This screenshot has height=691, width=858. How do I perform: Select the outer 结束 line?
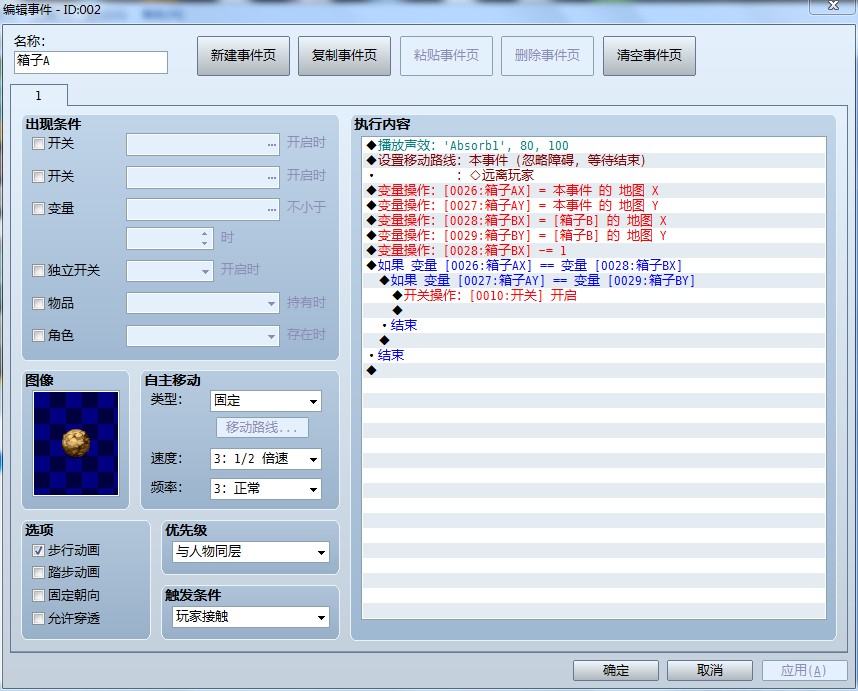tap(594, 356)
